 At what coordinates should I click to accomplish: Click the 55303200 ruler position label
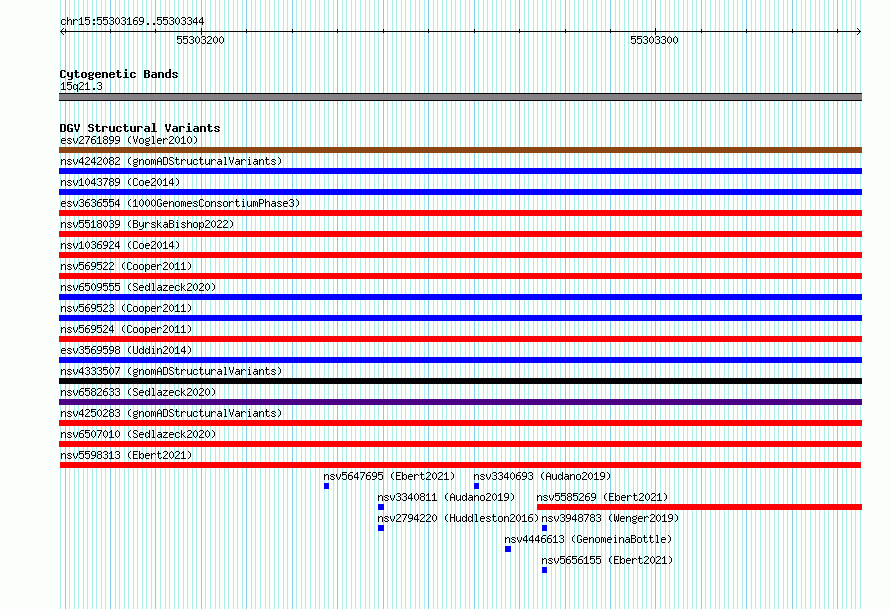point(200,40)
